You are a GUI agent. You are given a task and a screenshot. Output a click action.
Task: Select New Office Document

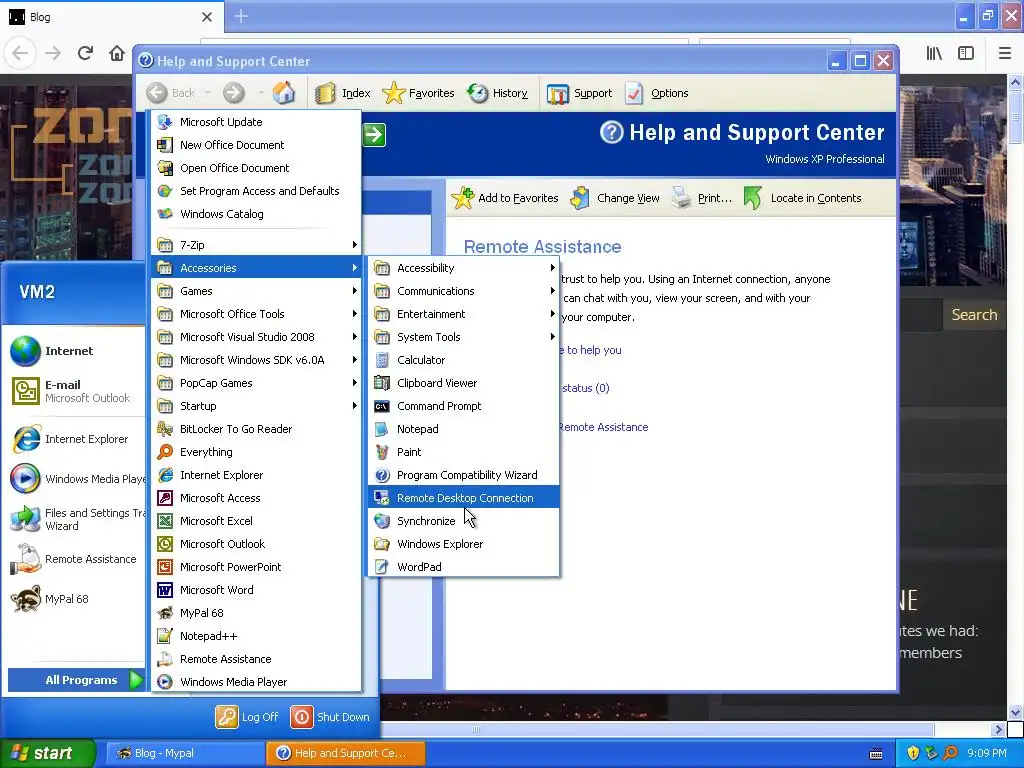(x=257, y=145)
